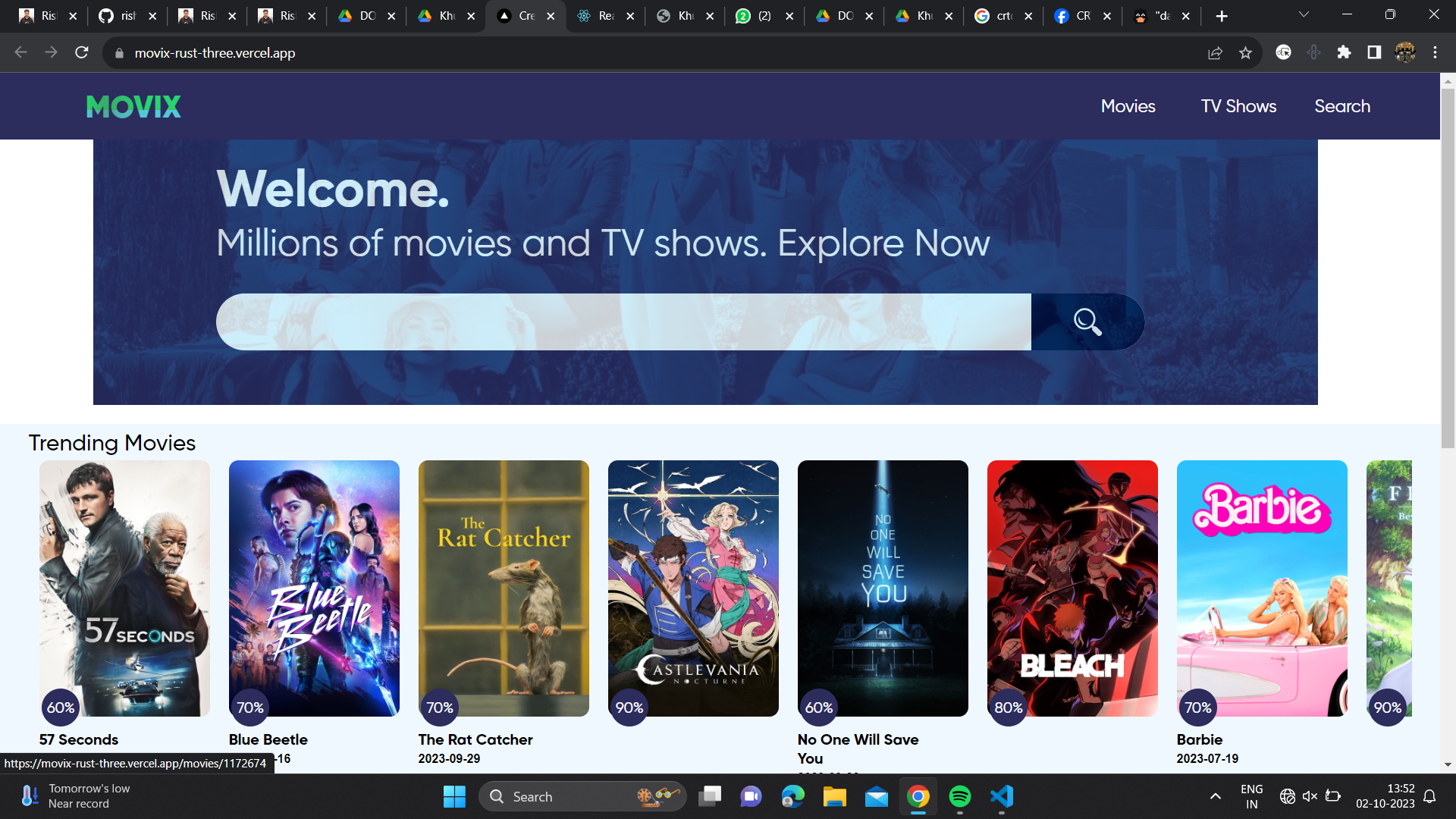Open the TV Shows navigation item
The width and height of the screenshot is (1456, 819).
click(x=1238, y=106)
